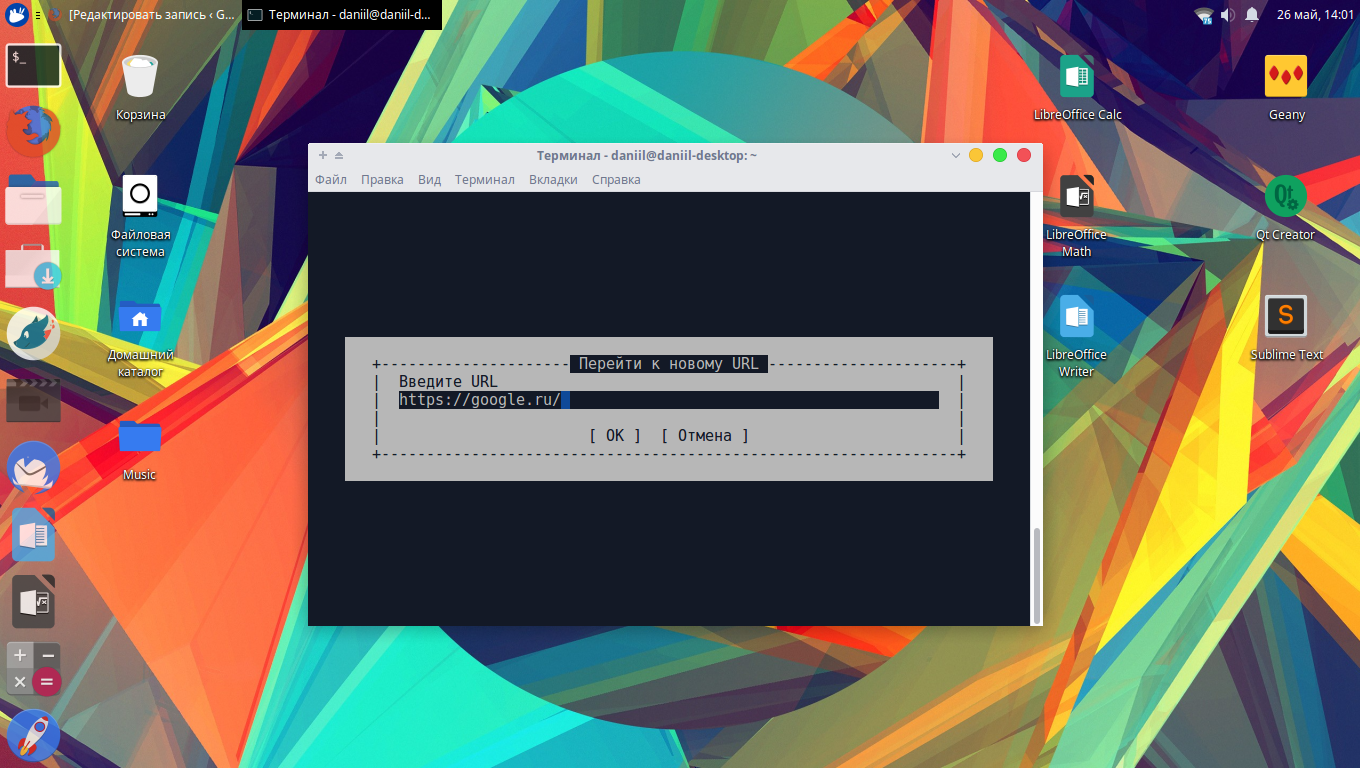Viewport: 1360px width, 768px height.
Task: Select the Терминал task in top panel
Action: (x=342, y=15)
